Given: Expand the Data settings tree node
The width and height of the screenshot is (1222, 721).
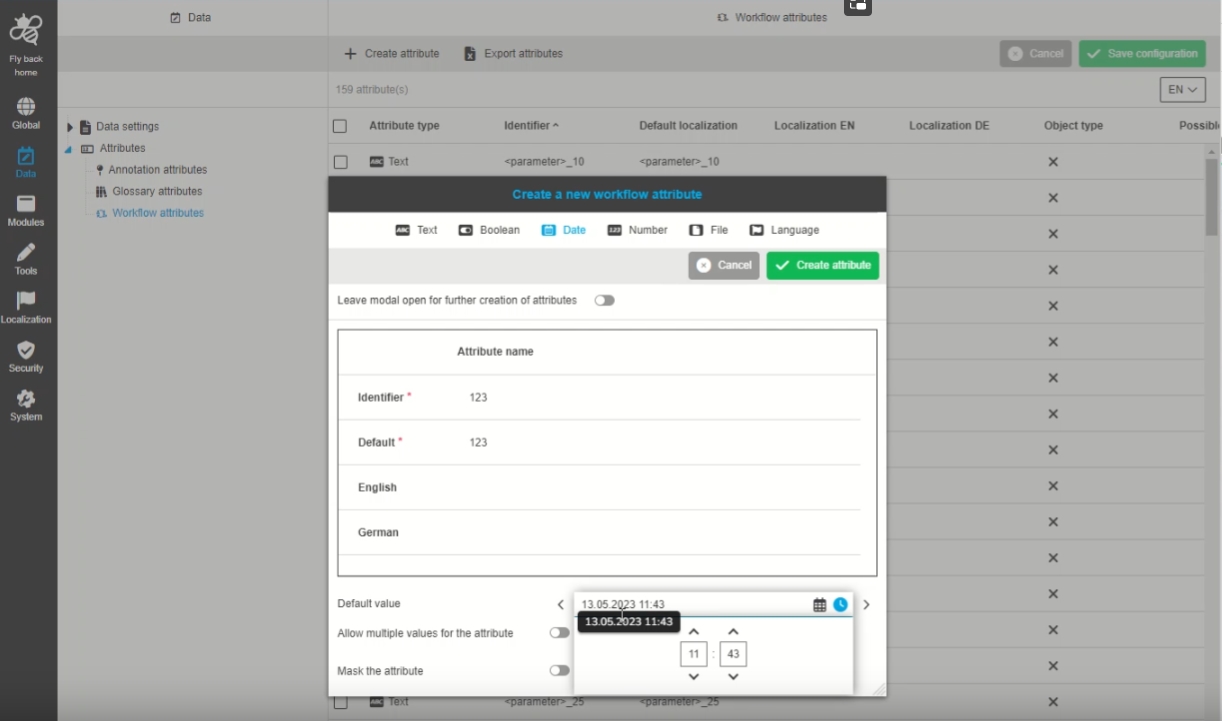Looking at the screenshot, I should pyautogui.click(x=71, y=127).
